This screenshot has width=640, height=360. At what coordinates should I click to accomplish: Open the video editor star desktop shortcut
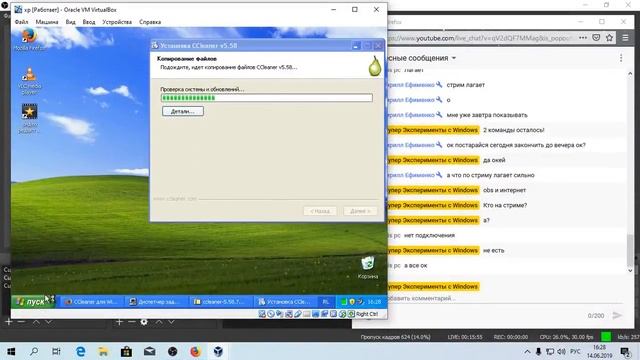(x=29, y=118)
